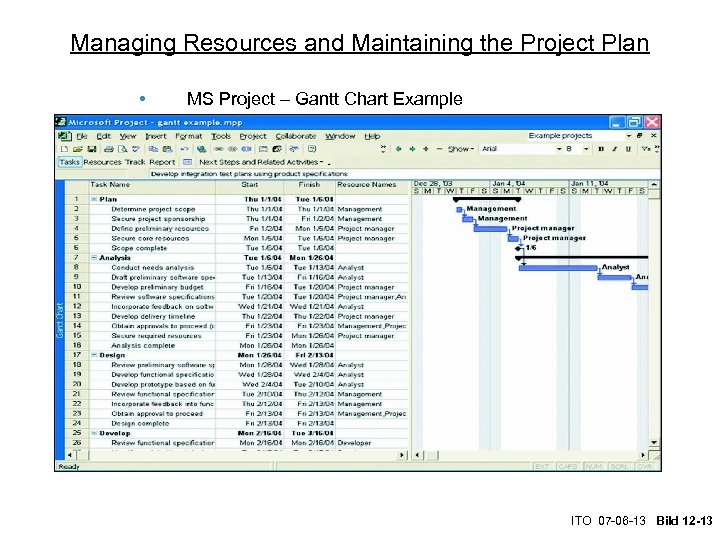Toggle Underline formatting
The image size is (720, 540).
pos(628,149)
